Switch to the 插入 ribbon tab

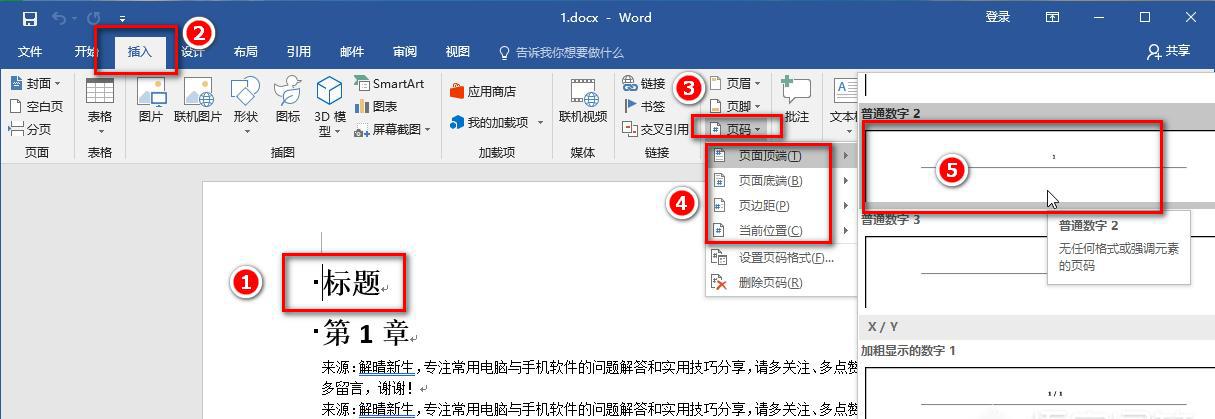[x=140, y=52]
